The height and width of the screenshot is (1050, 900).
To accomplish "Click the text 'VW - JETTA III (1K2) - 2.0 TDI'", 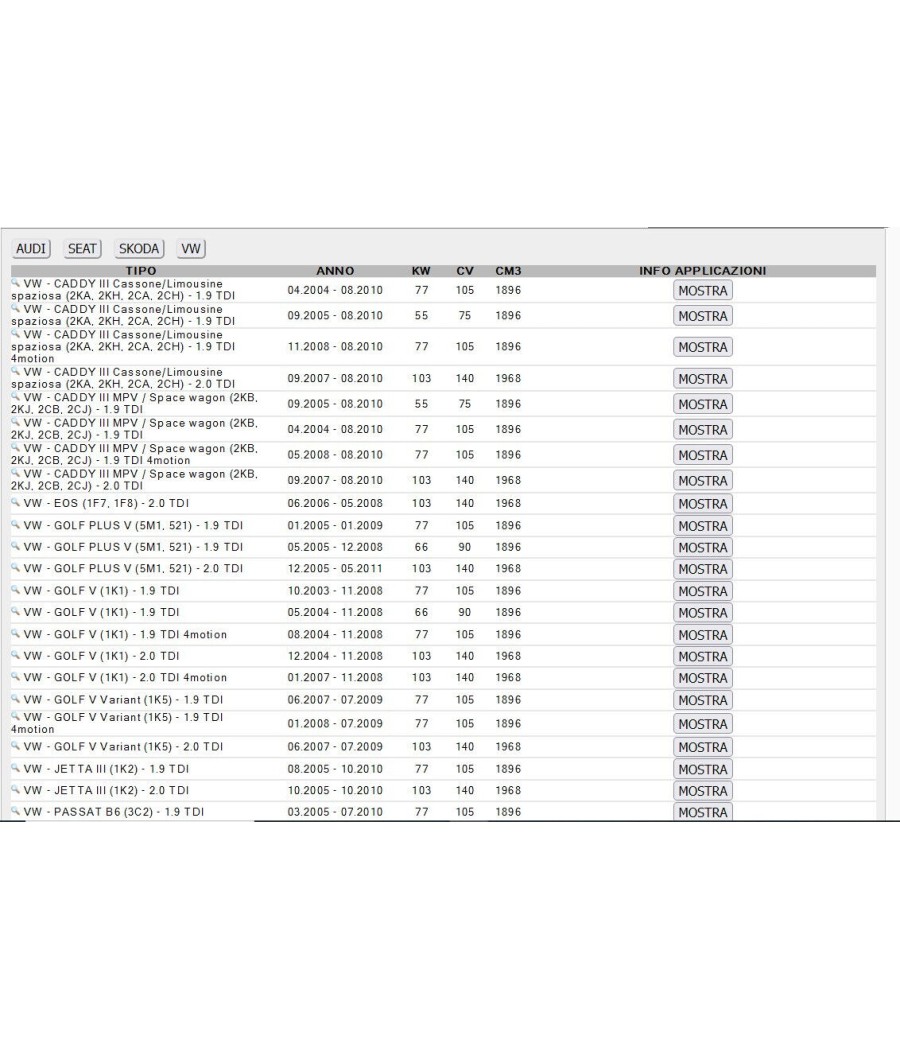I will [x=106, y=790].
